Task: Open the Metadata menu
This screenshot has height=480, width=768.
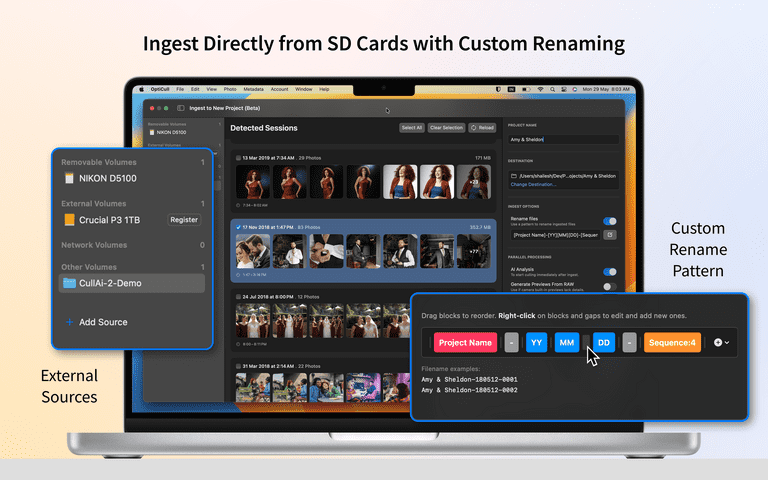Action: [253, 90]
